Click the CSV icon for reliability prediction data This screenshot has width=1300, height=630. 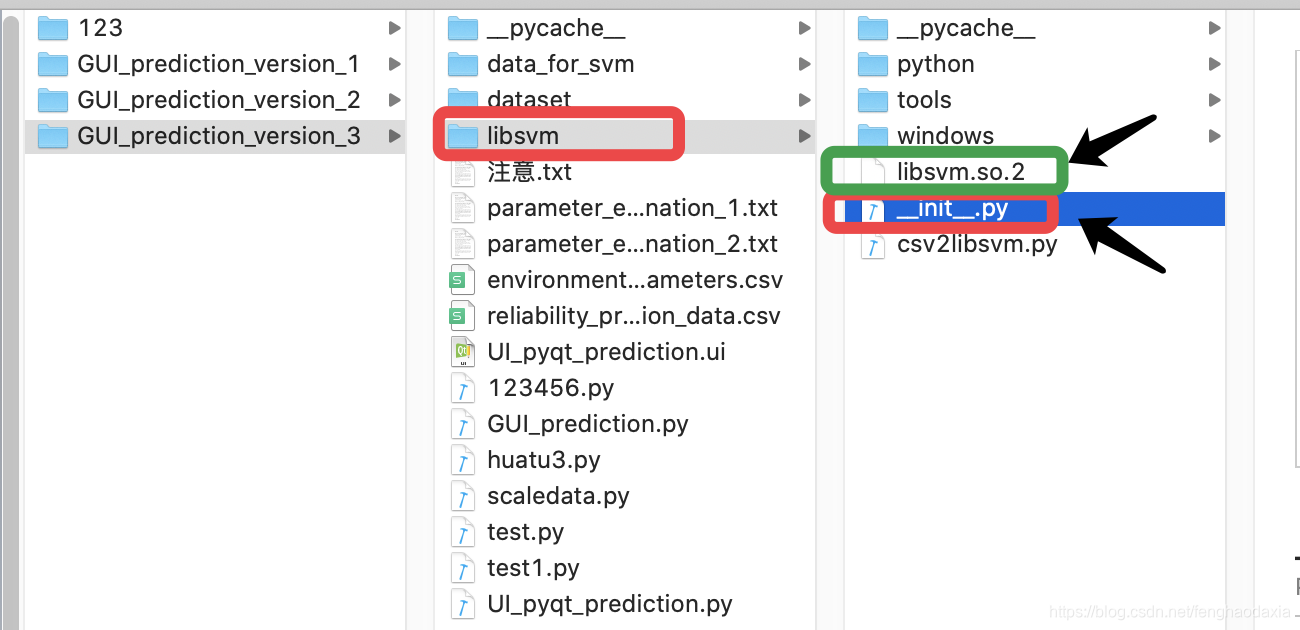pos(463,315)
